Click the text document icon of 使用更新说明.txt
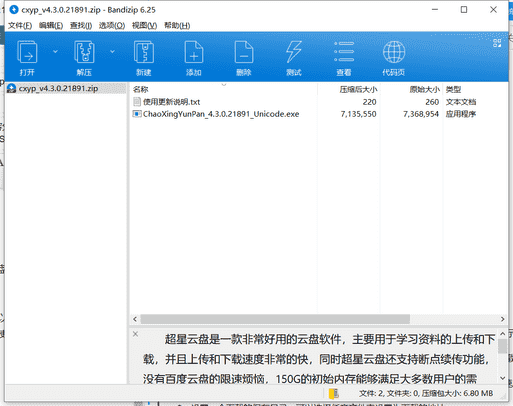Viewport: 513px width, 406px height. pyautogui.click(x=137, y=102)
